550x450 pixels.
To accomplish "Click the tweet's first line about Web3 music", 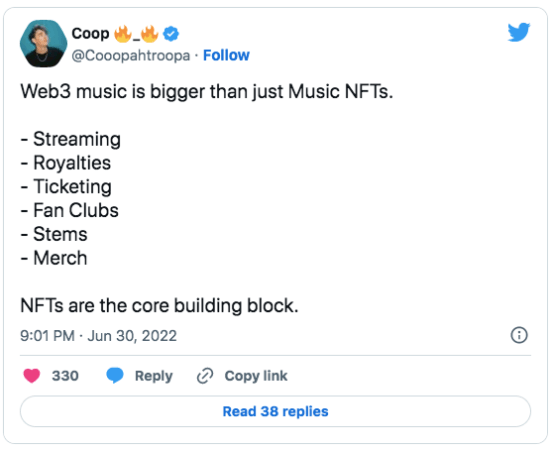I will (207, 92).
